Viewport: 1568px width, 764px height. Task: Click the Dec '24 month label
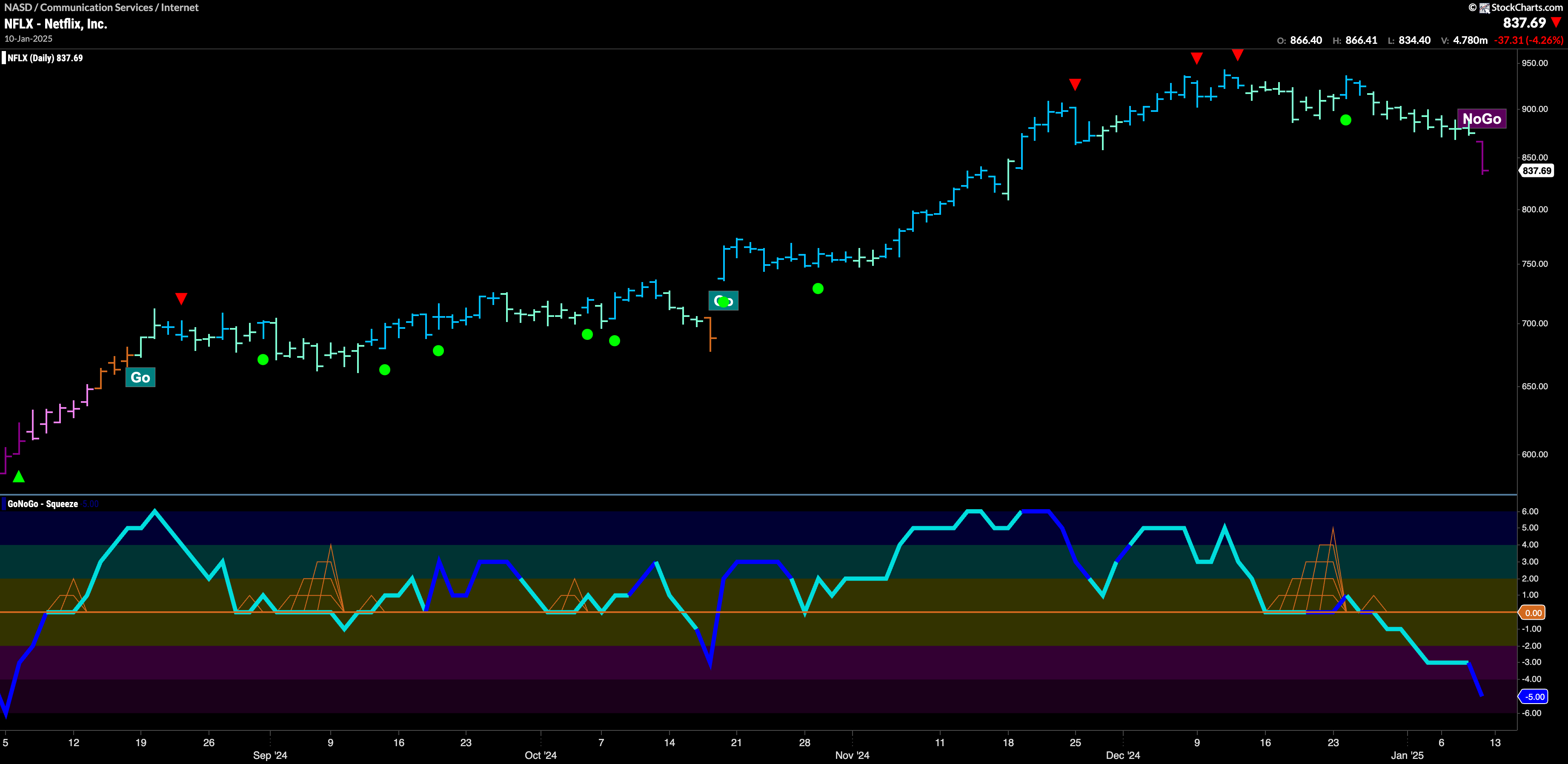(x=1123, y=755)
